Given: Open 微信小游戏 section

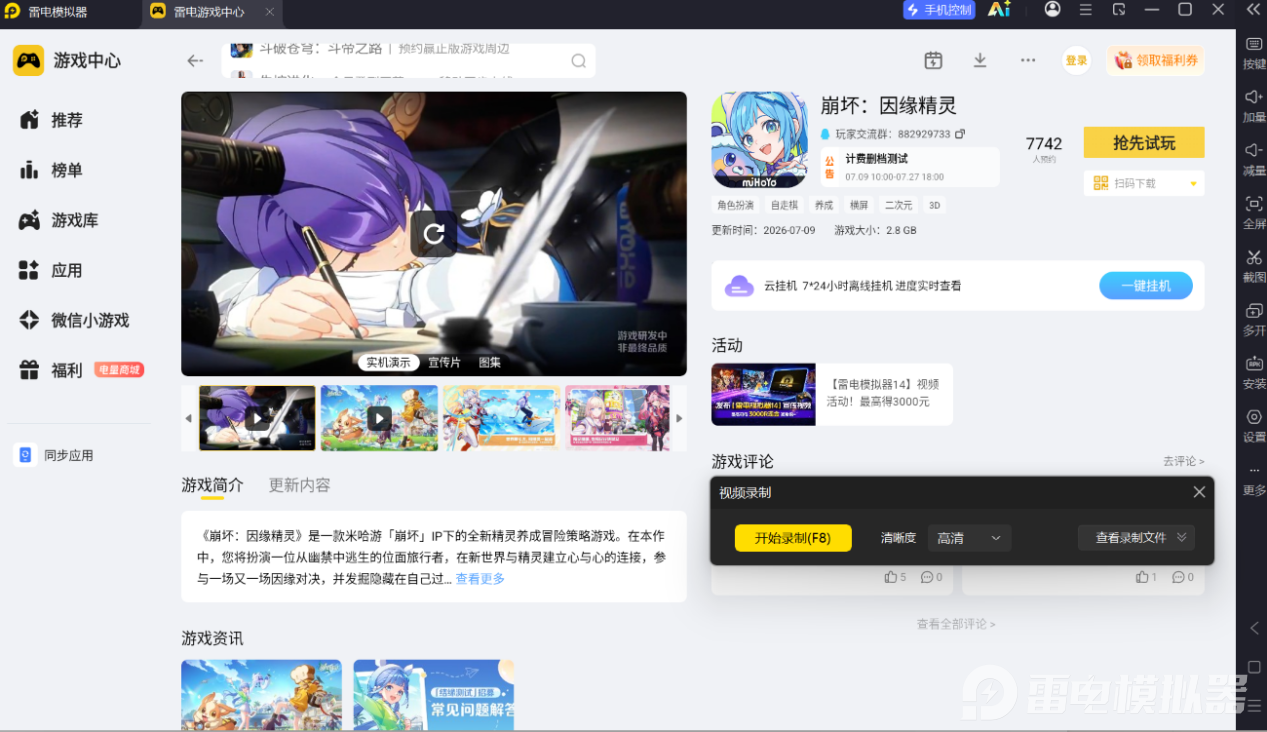Looking at the screenshot, I should [x=74, y=320].
